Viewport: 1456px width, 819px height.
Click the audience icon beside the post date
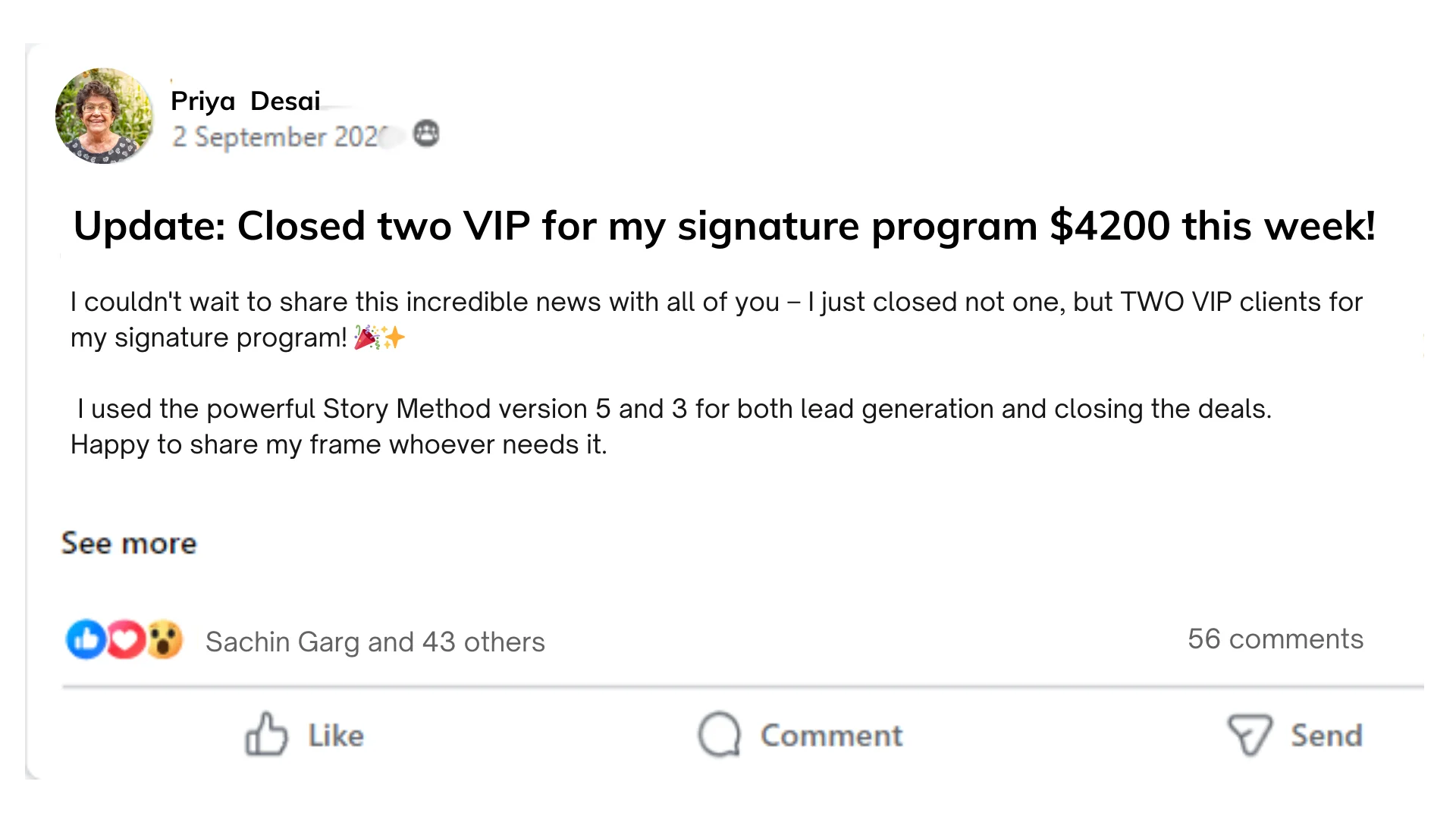tap(426, 134)
